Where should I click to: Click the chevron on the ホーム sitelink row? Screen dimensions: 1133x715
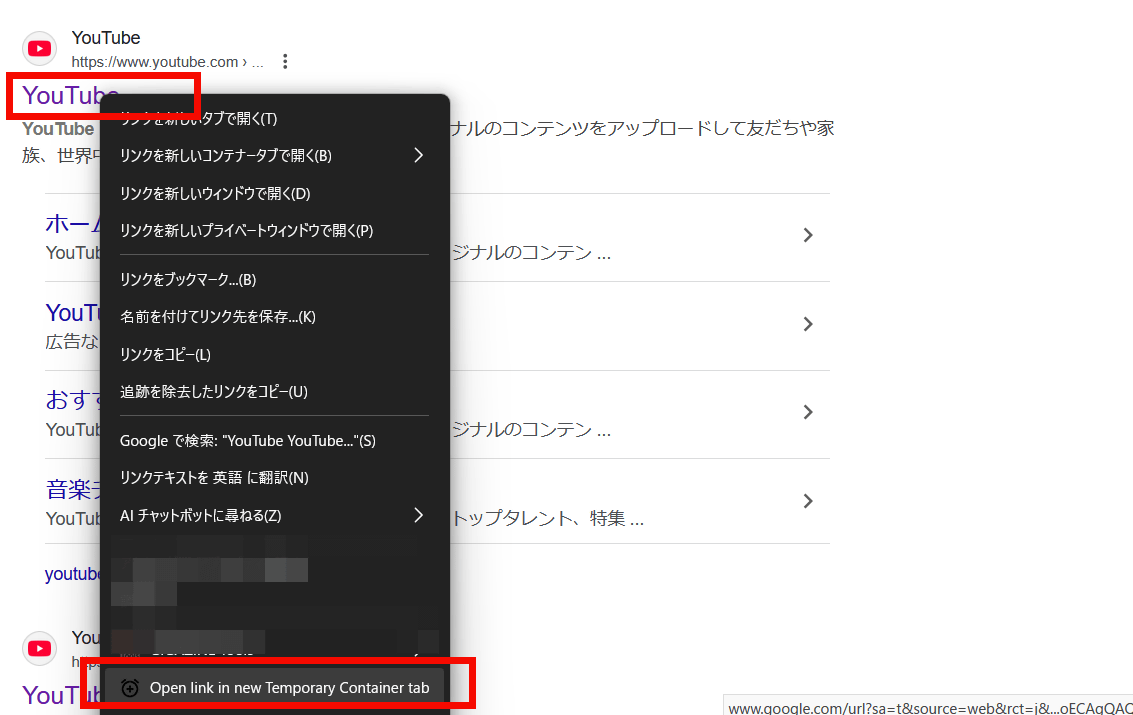click(x=808, y=235)
